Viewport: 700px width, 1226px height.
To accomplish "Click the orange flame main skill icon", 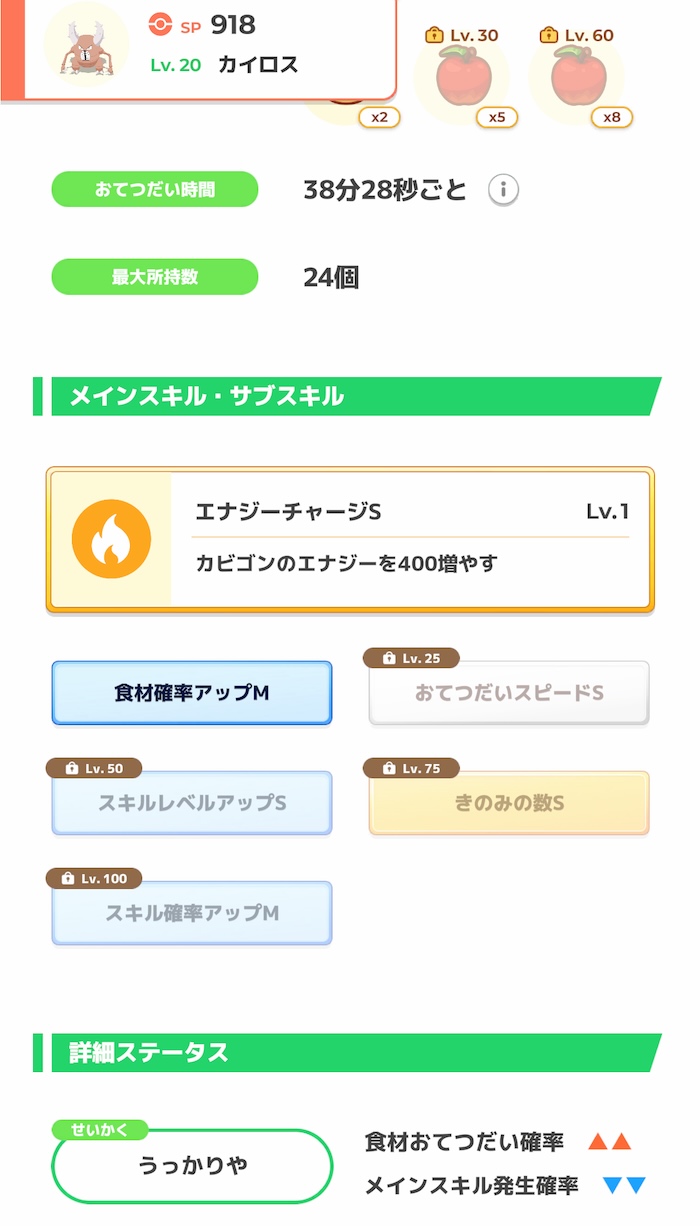I will tap(112, 540).
